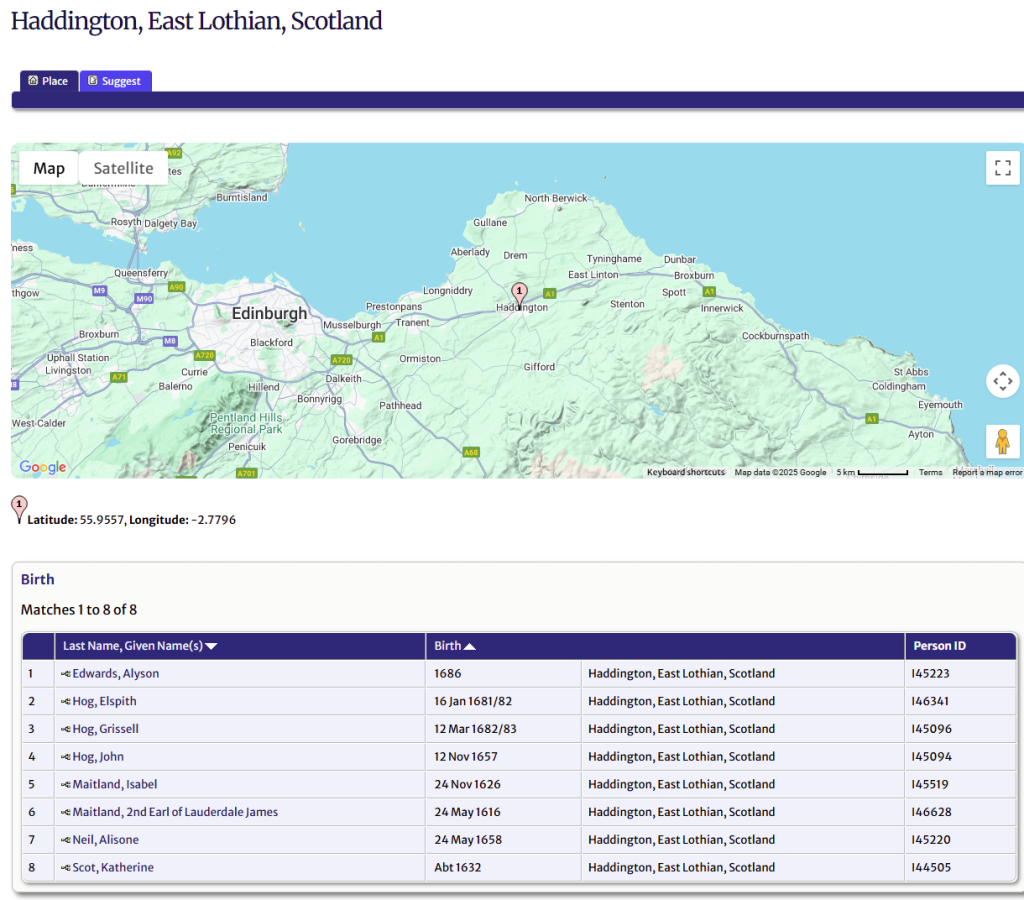Screen dimensions: 1024x900
Task: Open the map Terms link
Action: (x=930, y=472)
